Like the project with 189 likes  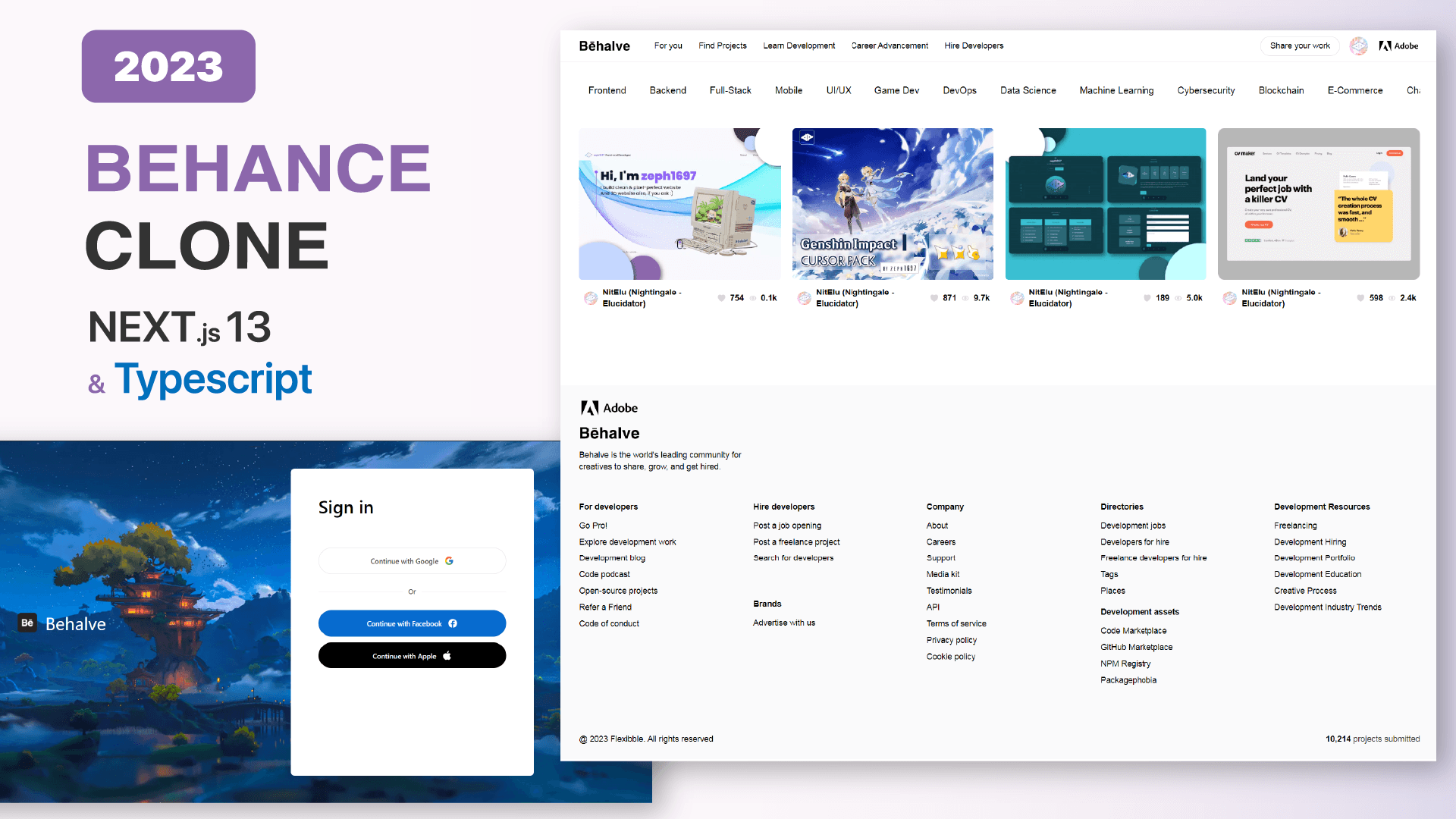1147,298
